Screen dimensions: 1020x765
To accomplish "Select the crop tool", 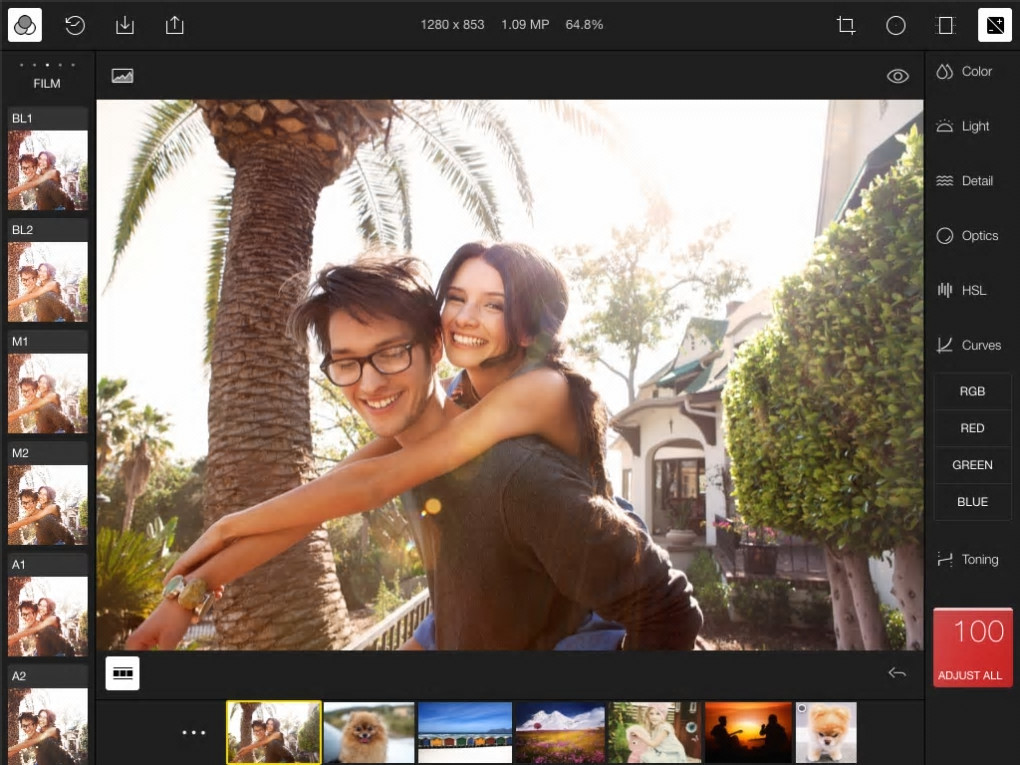I will click(x=846, y=25).
